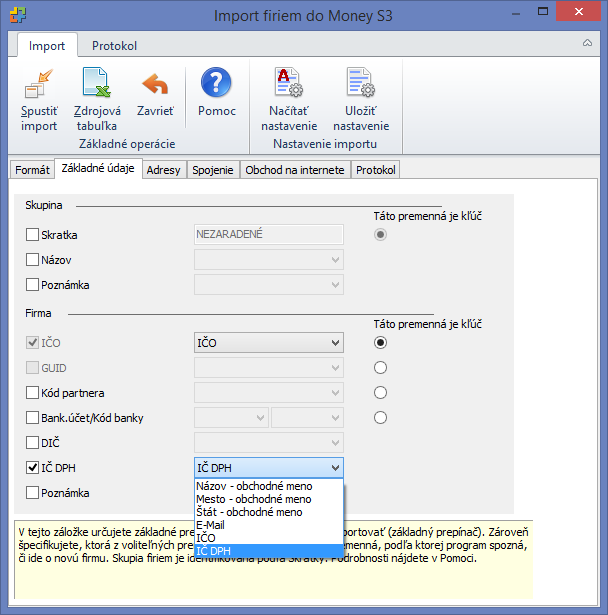This screenshot has width=608, height=615.
Task: Select the key radio button for IČO
Action: pyautogui.click(x=380, y=343)
